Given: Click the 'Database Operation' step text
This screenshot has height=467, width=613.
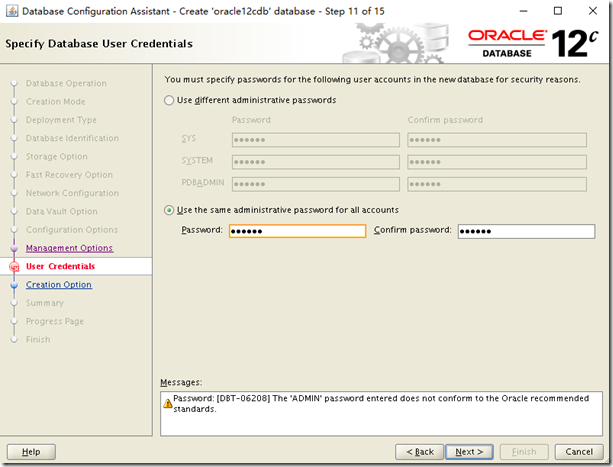Looking at the screenshot, I should coord(66,83).
